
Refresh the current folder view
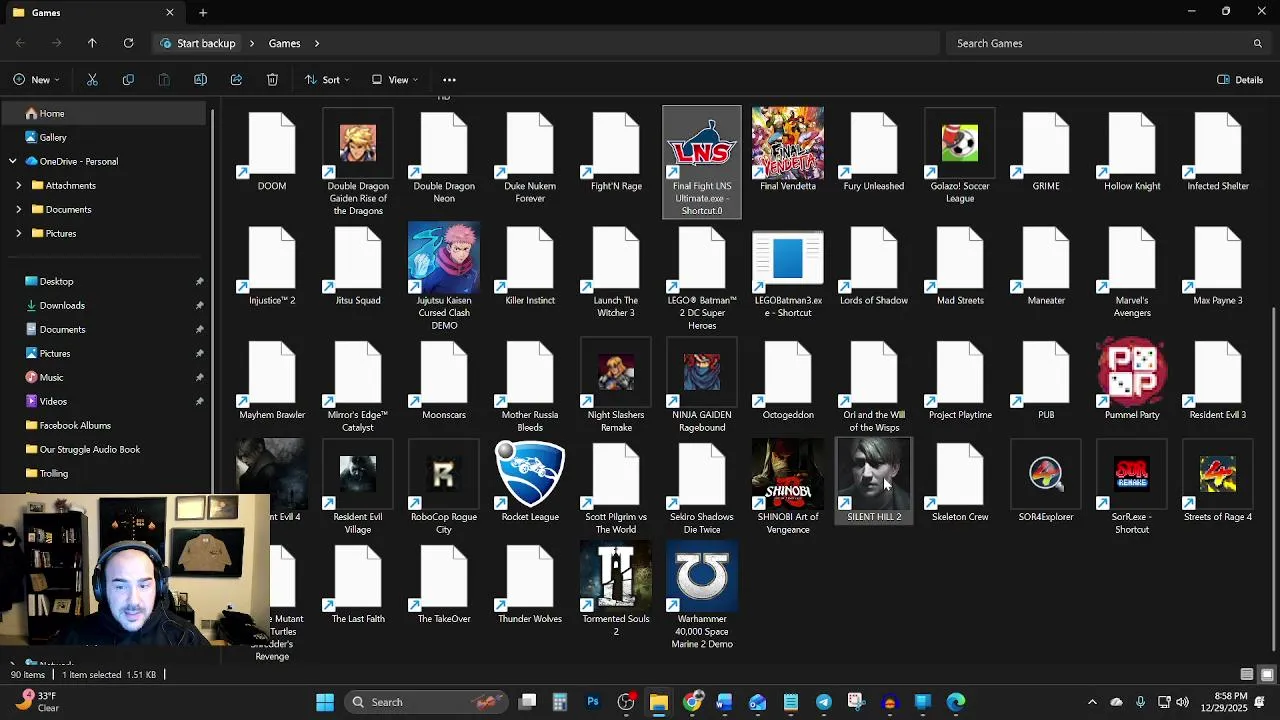[x=128, y=43]
